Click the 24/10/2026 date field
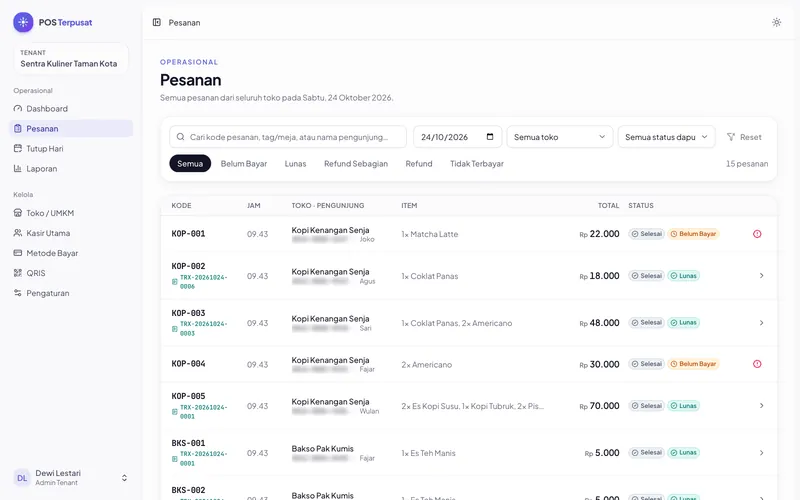Viewport: 800px width, 500px height. coord(458,137)
